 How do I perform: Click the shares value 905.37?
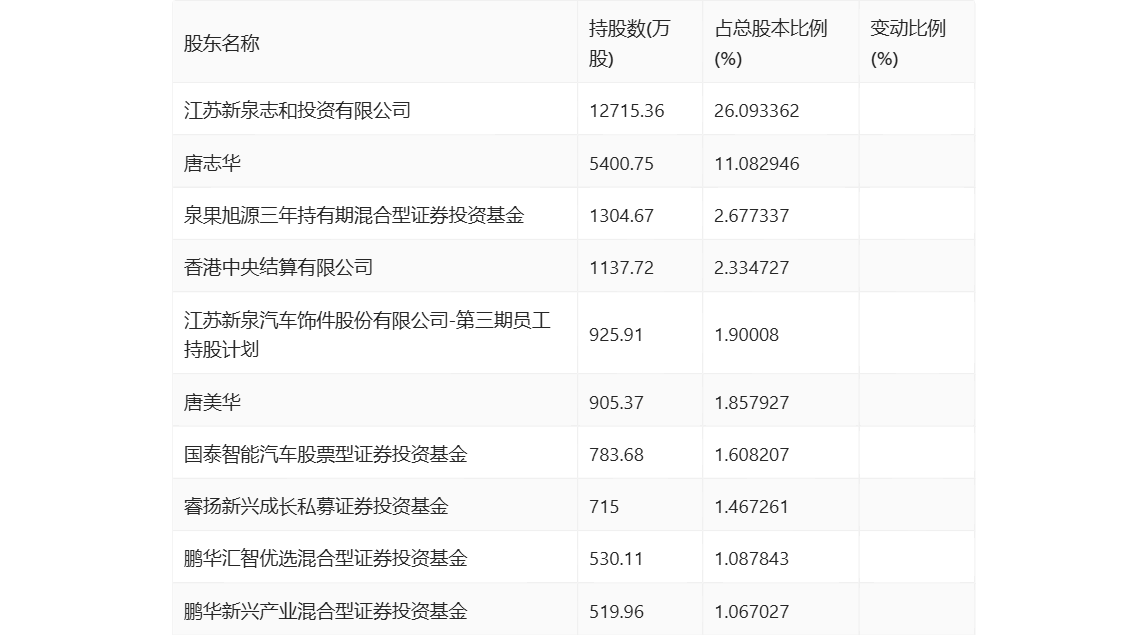616,402
